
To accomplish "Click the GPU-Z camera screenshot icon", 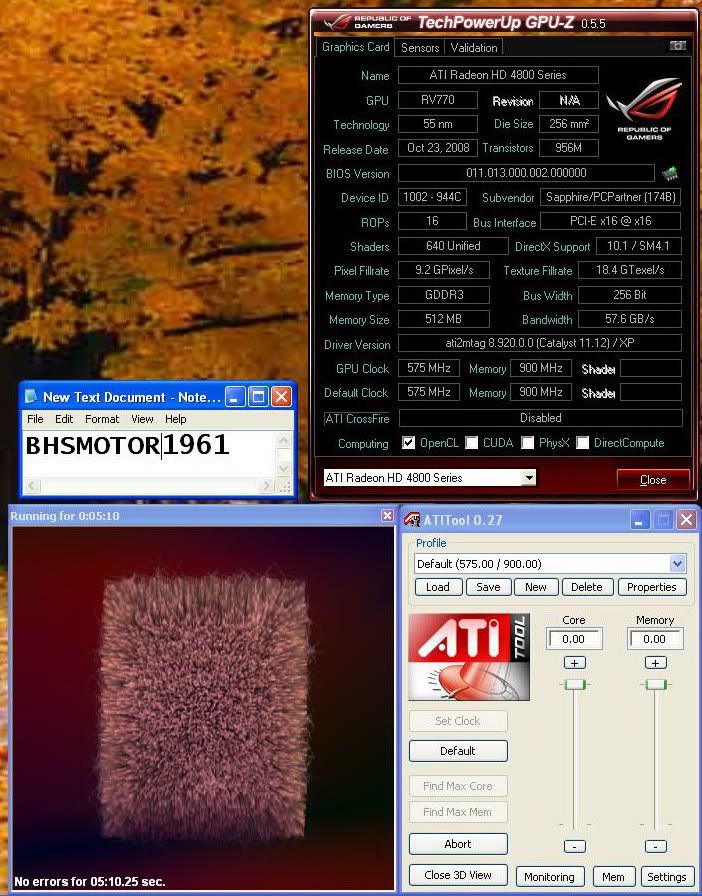I will (677, 46).
